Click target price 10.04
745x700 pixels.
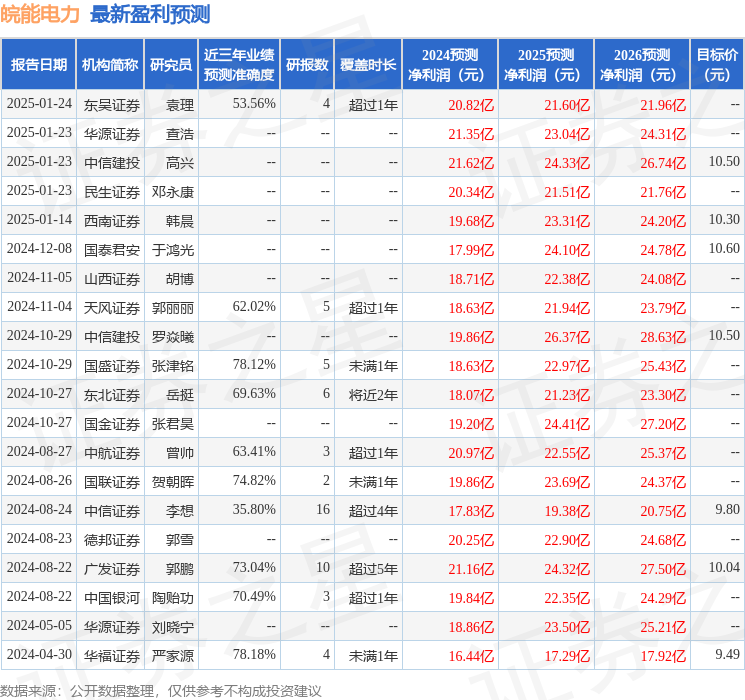[724, 567]
